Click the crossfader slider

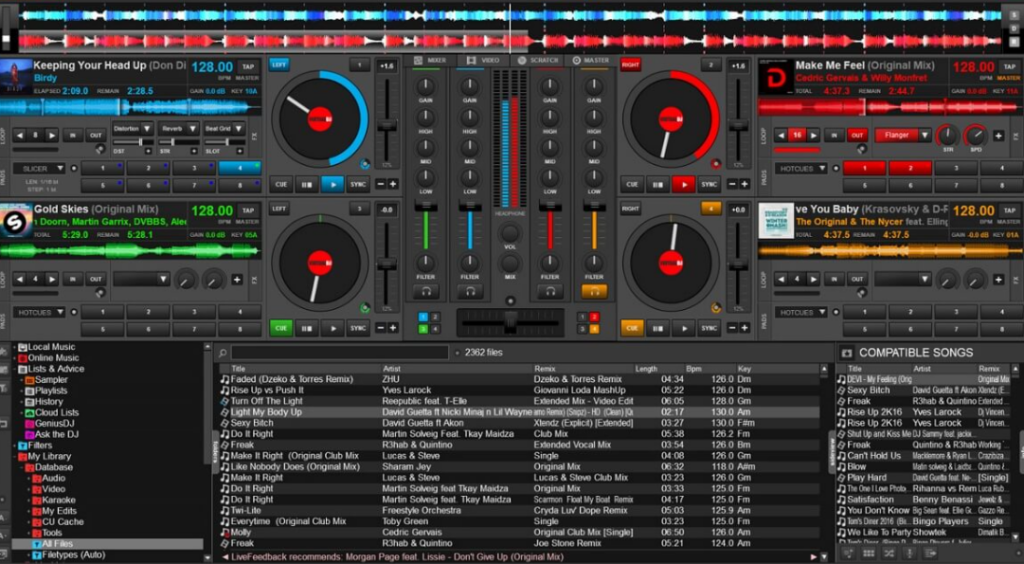coord(510,322)
